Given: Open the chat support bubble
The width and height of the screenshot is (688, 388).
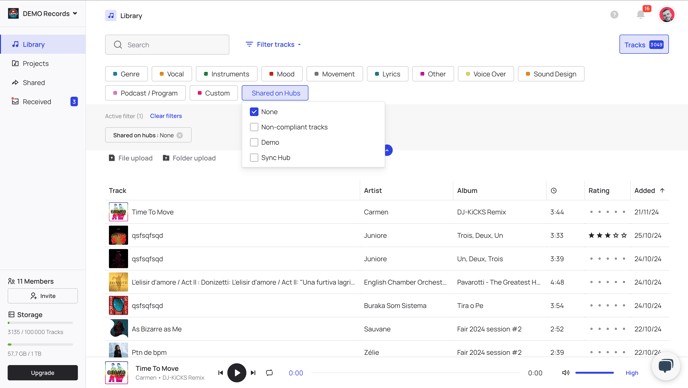Looking at the screenshot, I should 666,365.
